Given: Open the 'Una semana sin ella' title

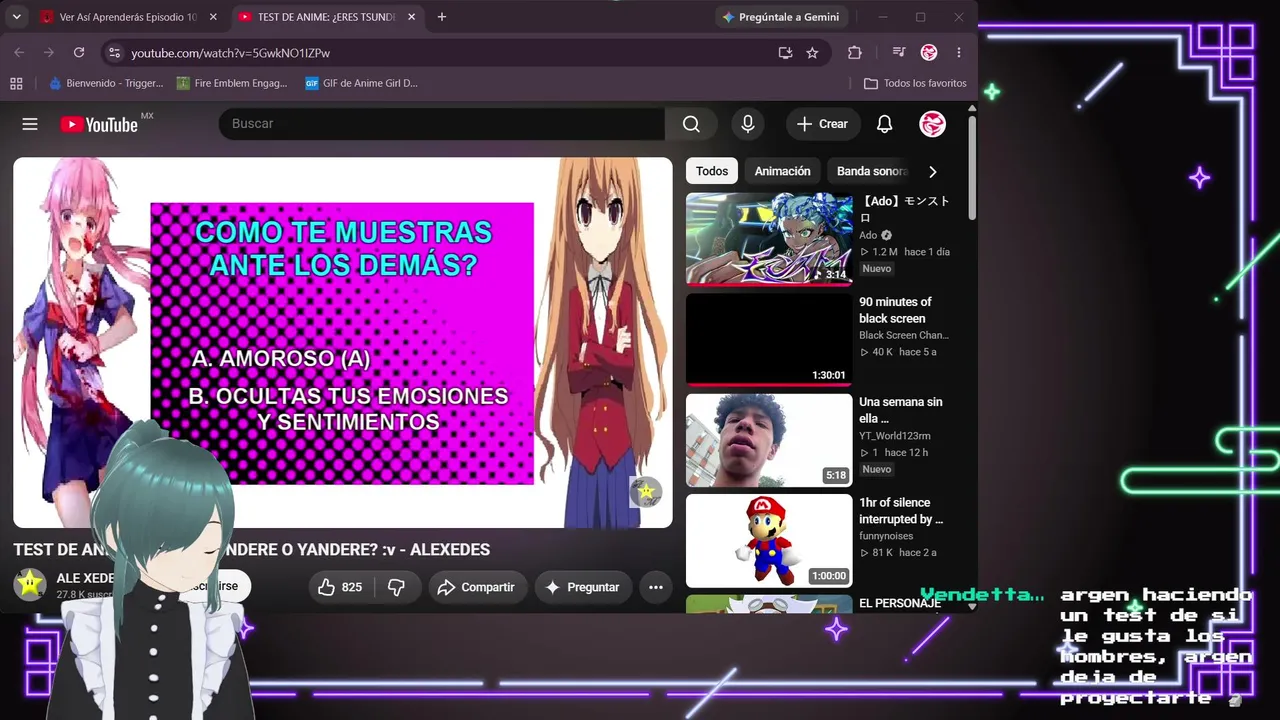Looking at the screenshot, I should coord(900,410).
